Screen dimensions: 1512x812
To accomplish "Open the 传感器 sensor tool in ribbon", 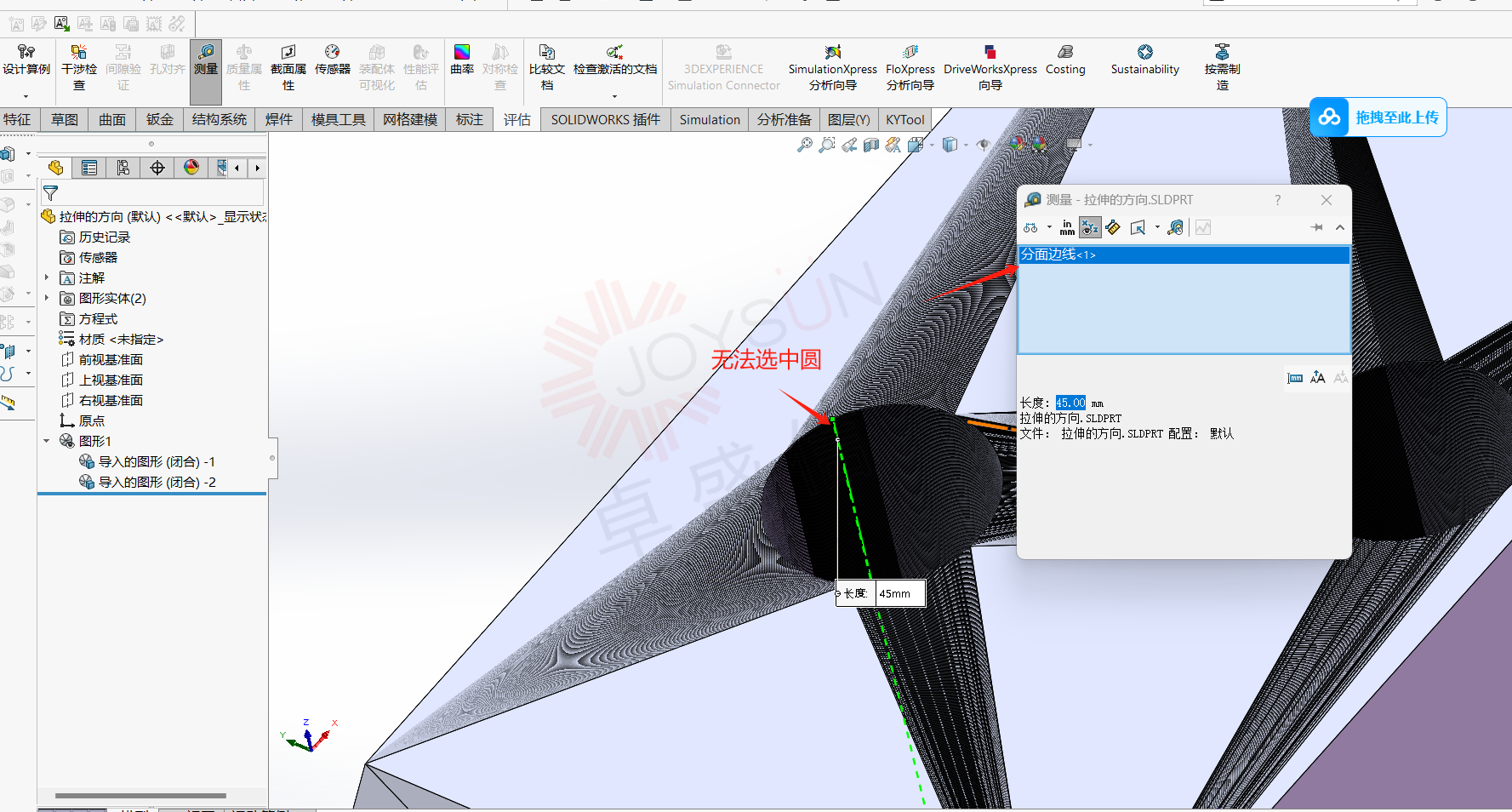I will (332, 60).
